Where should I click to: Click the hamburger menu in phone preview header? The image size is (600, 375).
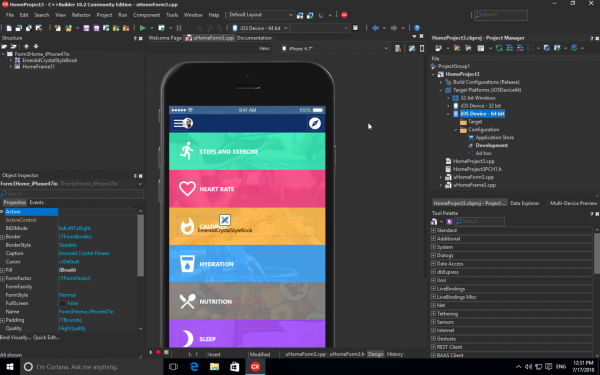tap(178, 123)
